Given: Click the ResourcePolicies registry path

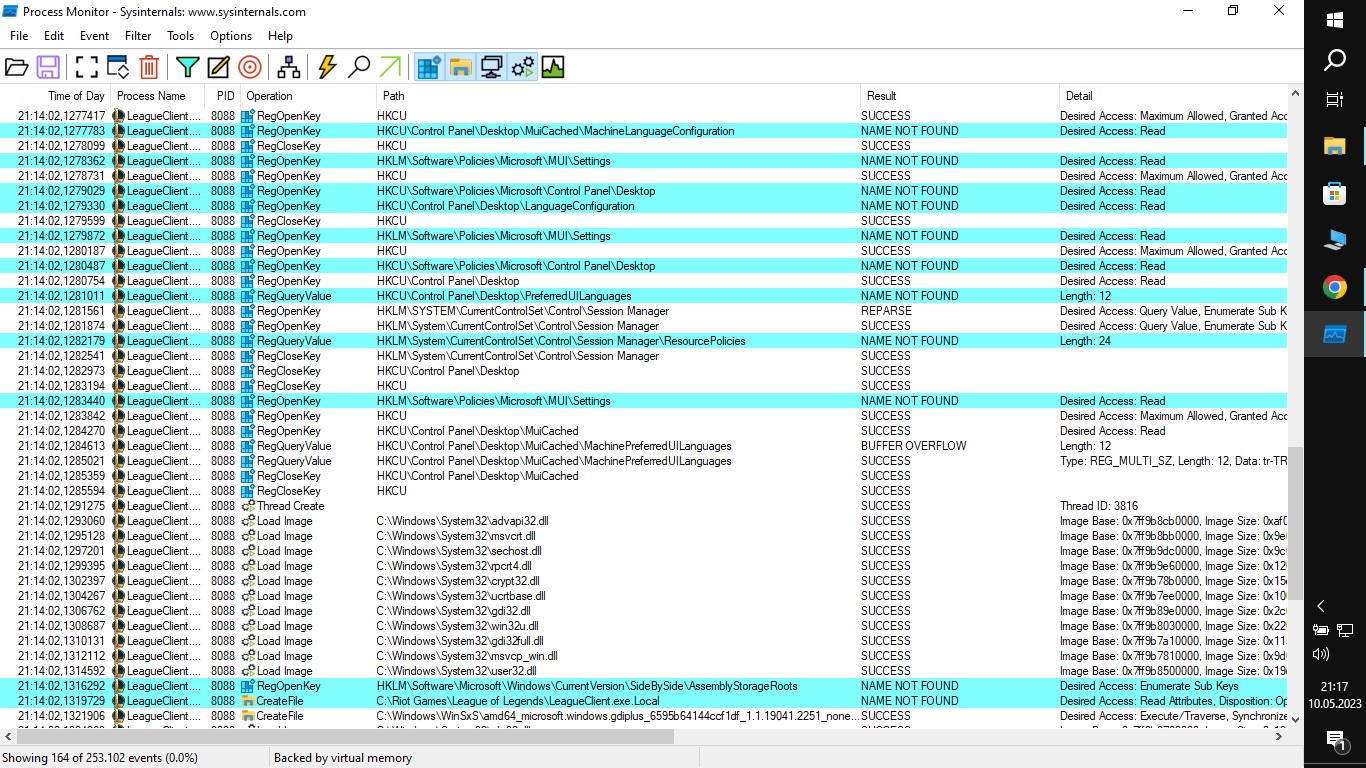Looking at the screenshot, I should coord(561,341).
